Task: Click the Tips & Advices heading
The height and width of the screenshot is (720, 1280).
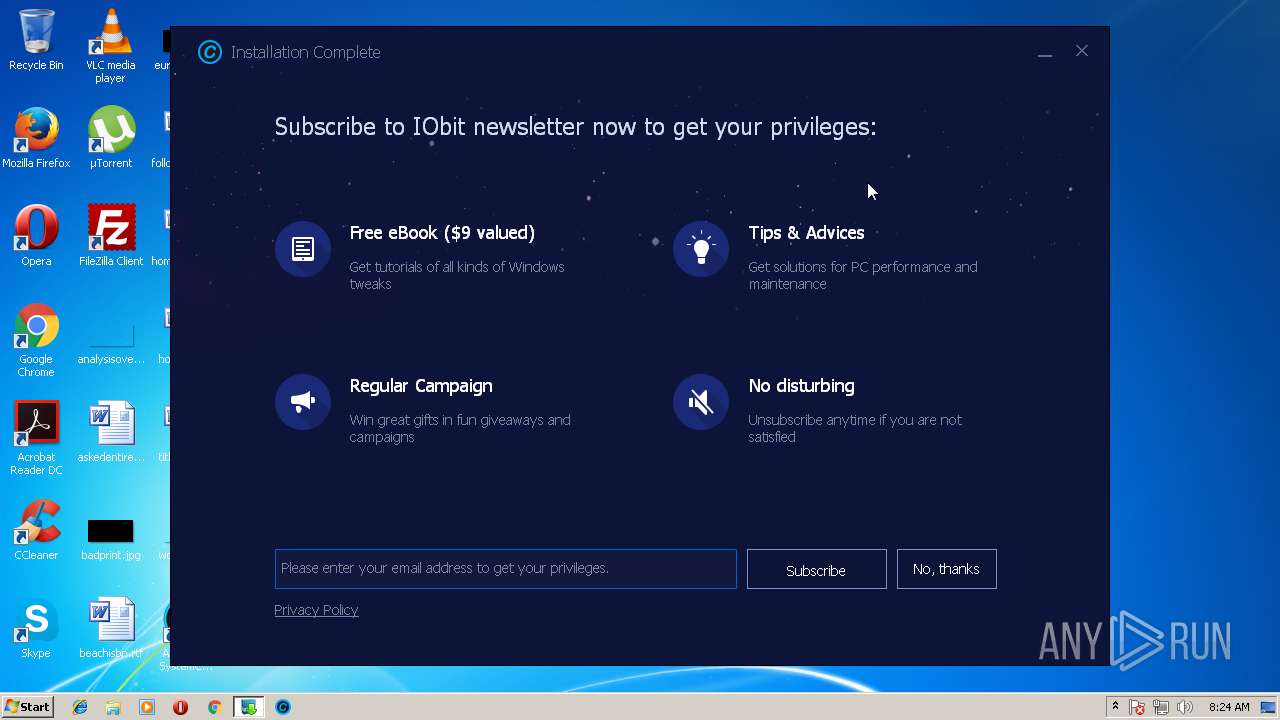Action: (x=806, y=233)
